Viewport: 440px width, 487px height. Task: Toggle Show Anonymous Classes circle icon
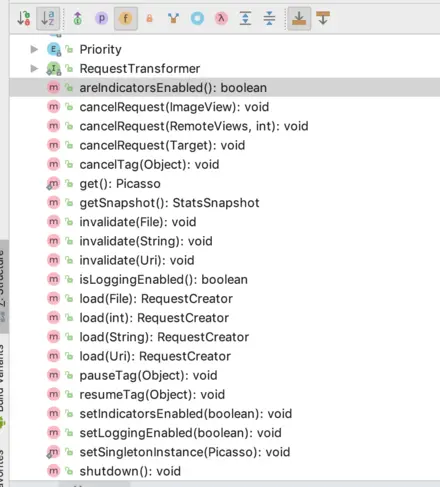[x=197, y=18]
